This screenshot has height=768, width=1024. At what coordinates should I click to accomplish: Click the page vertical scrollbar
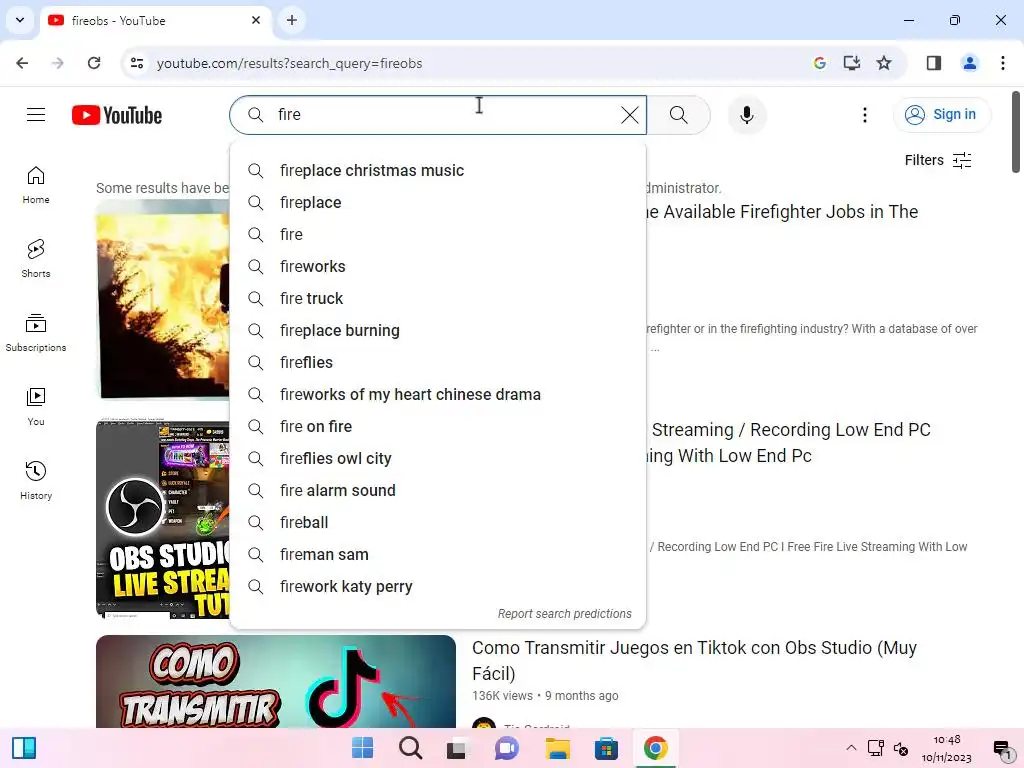pyautogui.click(x=1016, y=132)
